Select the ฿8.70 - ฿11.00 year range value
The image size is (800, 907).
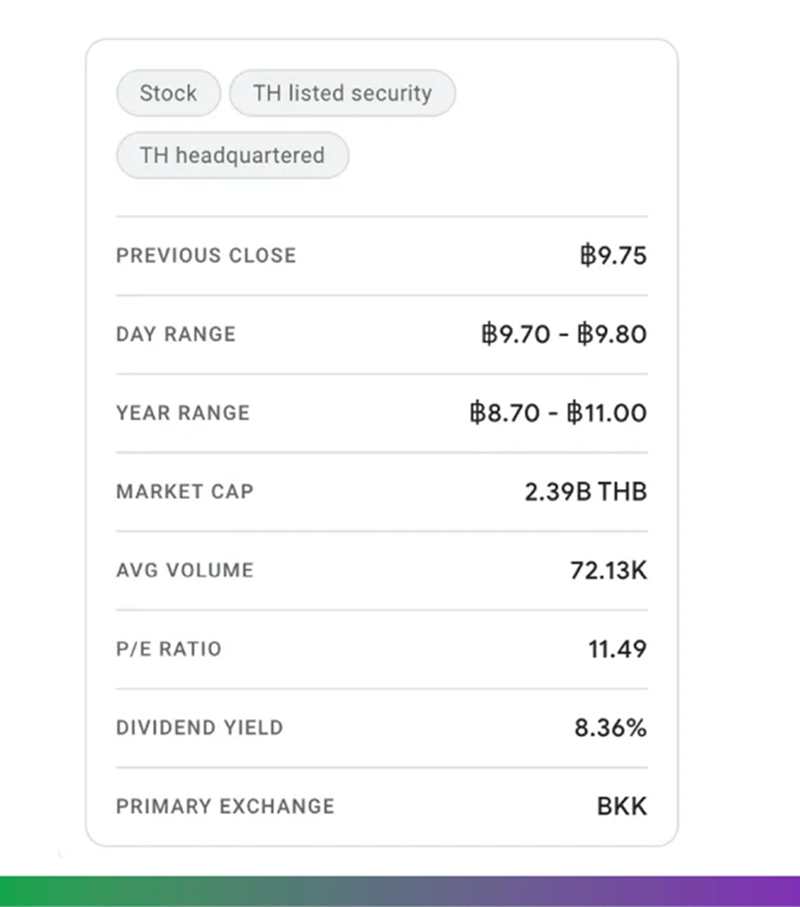click(558, 412)
